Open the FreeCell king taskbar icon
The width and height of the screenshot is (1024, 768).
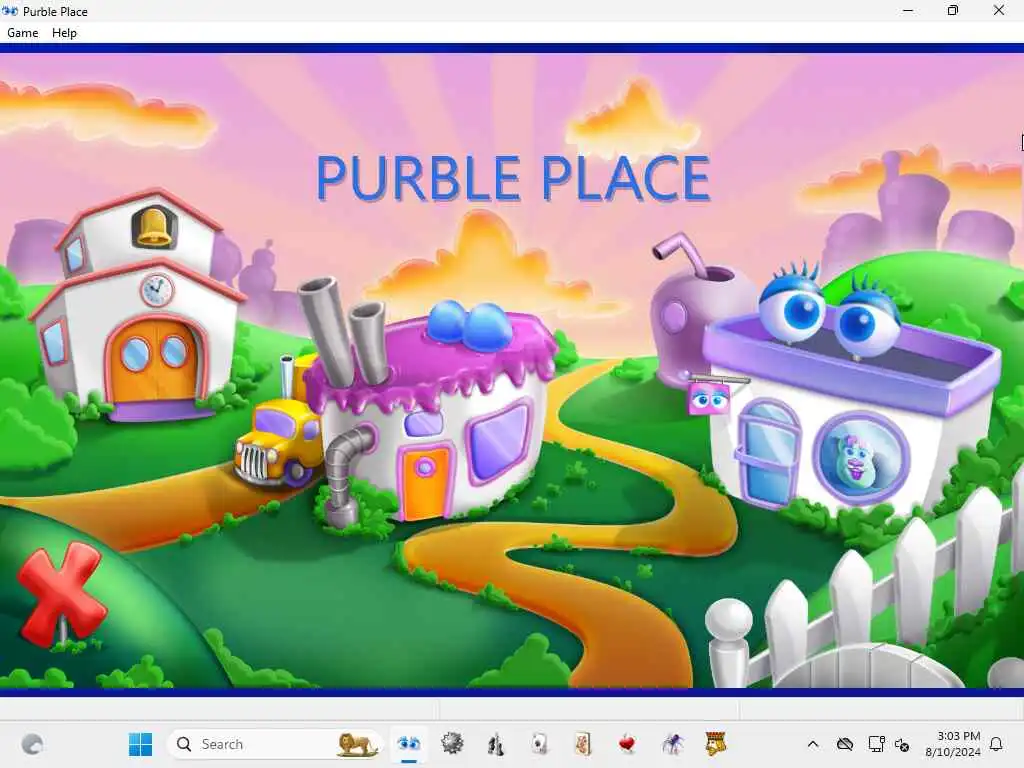[x=716, y=744]
